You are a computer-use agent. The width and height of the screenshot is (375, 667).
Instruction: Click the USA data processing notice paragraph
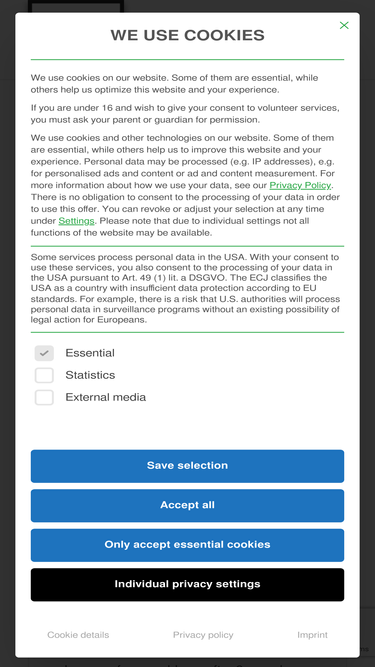(185, 288)
